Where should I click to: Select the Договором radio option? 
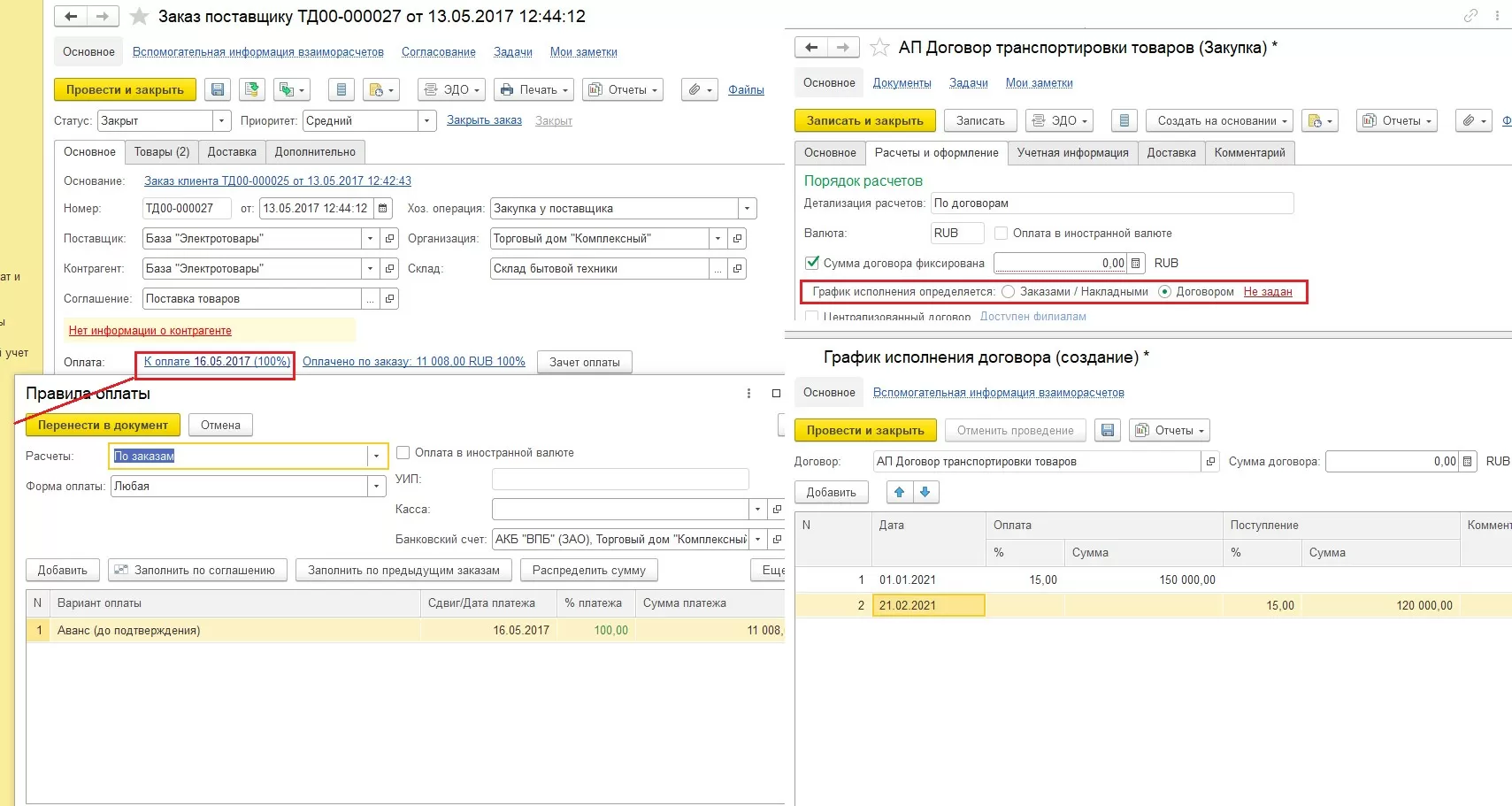(1164, 292)
